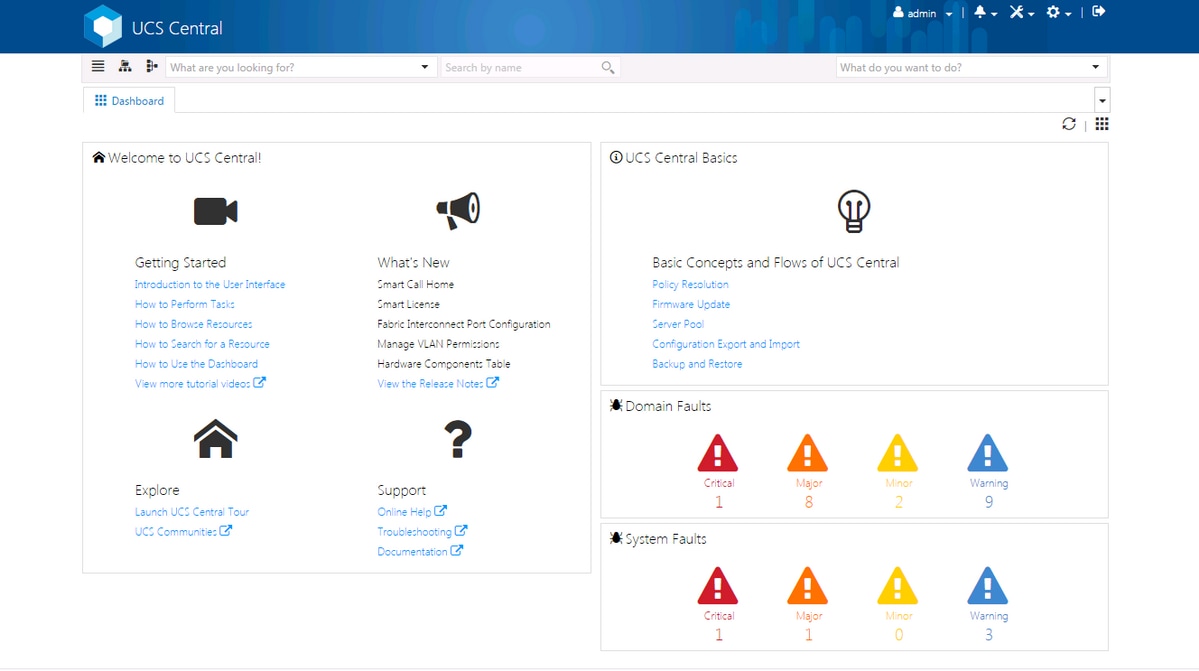Click Smart Call Home entry

click(x=415, y=284)
